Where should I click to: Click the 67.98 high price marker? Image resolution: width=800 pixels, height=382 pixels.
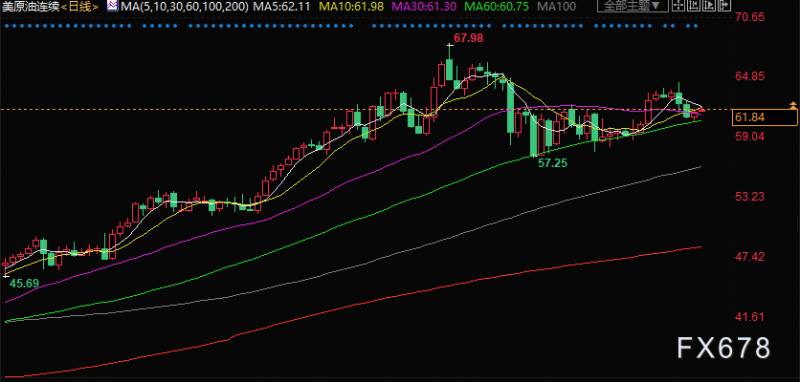468,38
